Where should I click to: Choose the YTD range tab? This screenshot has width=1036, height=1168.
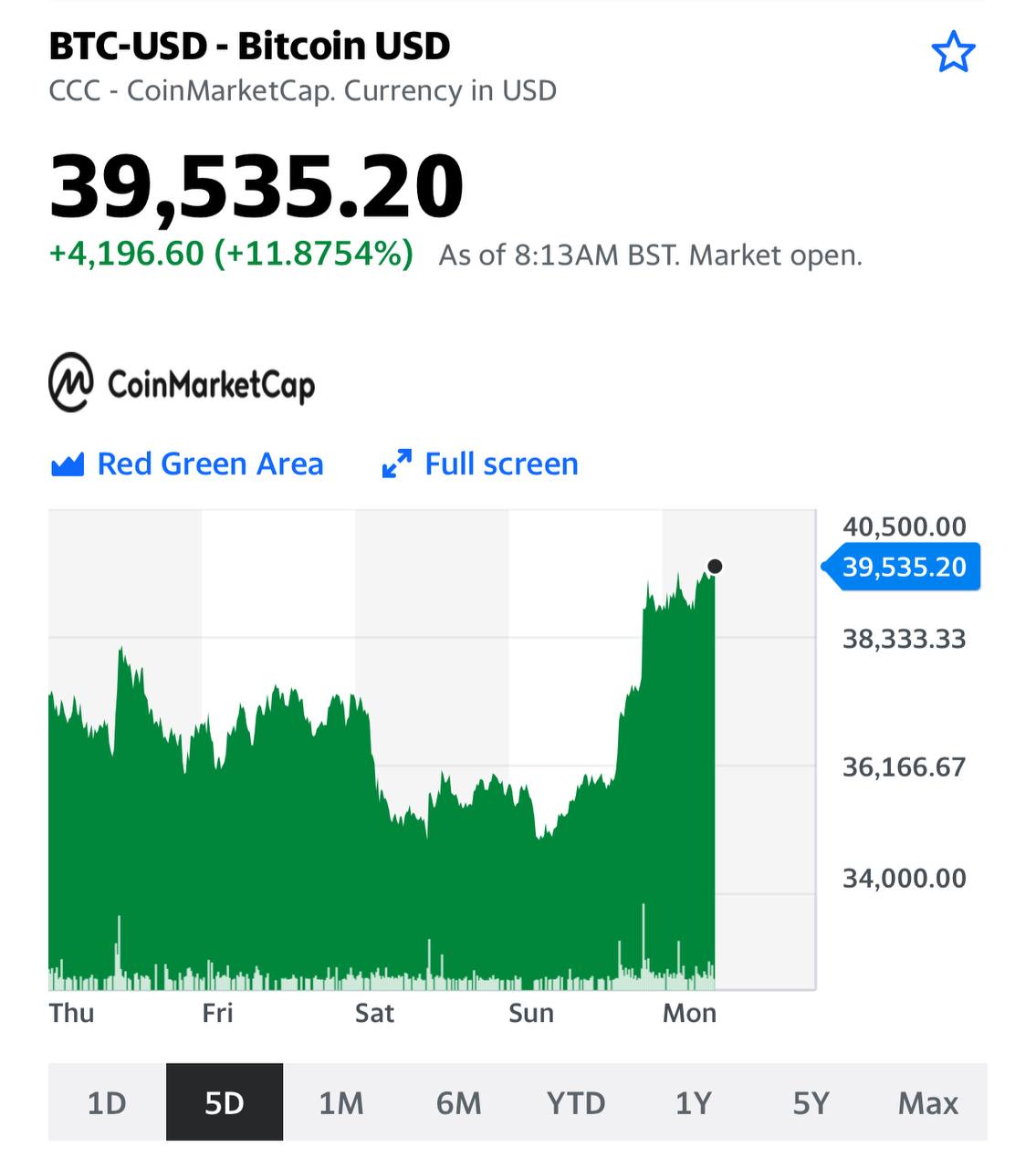pos(576,1102)
